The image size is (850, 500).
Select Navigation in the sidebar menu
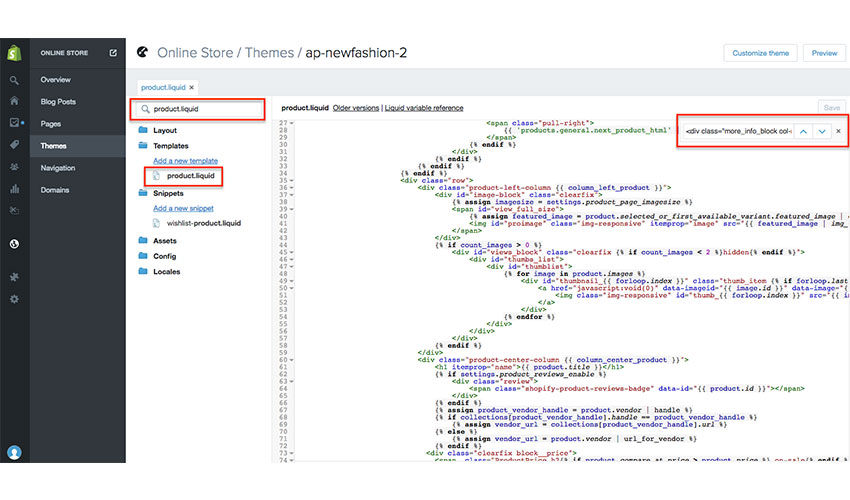(58, 168)
